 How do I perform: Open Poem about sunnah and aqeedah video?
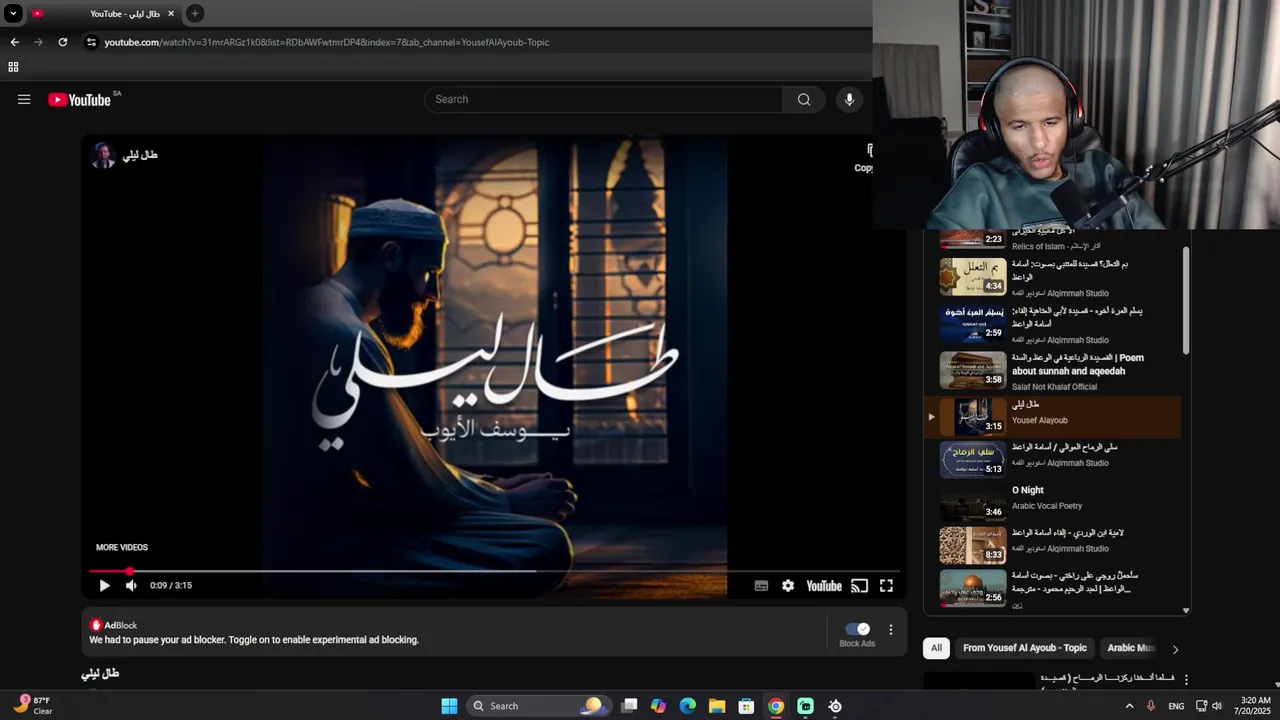[1078, 364]
